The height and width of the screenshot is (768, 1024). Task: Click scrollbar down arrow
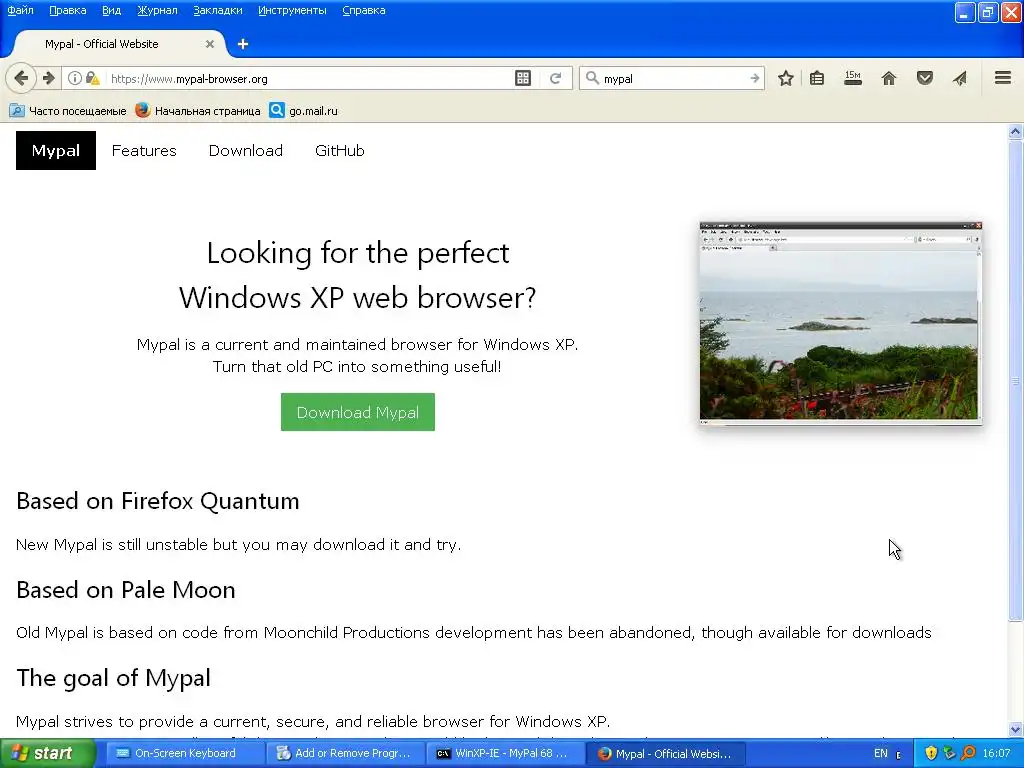1015,729
